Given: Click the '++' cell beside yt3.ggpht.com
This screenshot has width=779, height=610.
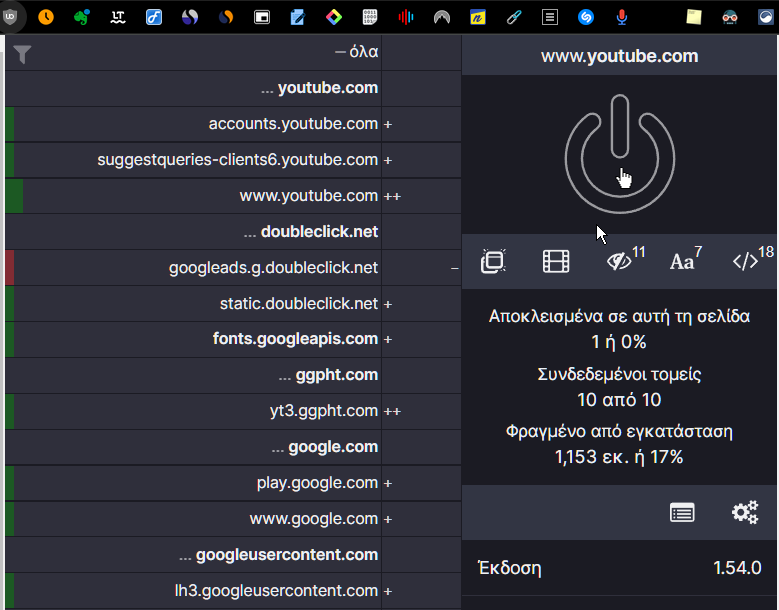Looking at the screenshot, I should pyautogui.click(x=421, y=411).
